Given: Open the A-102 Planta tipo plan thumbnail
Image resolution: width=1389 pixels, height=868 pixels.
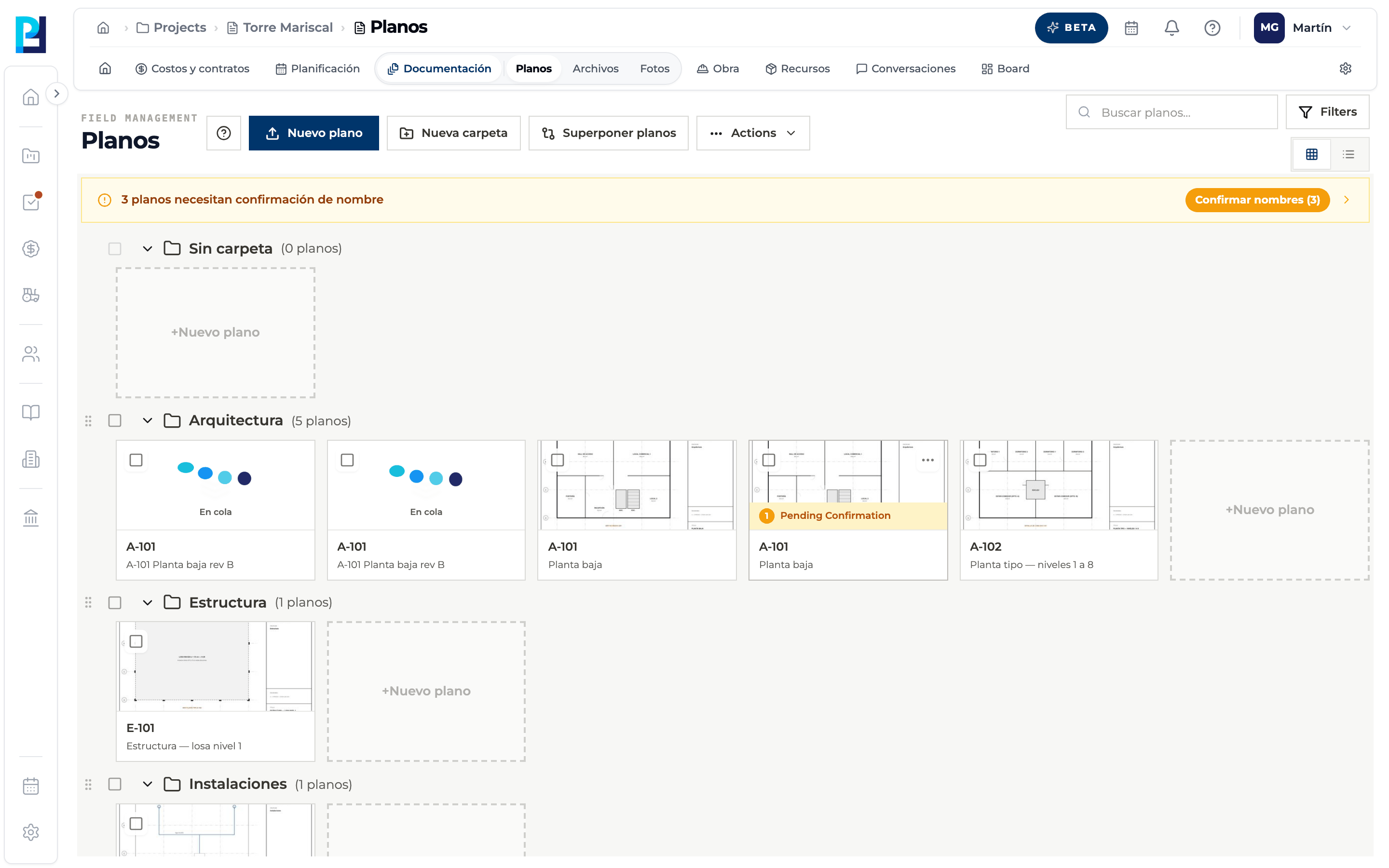Looking at the screenshot, I should (1059, 485).
